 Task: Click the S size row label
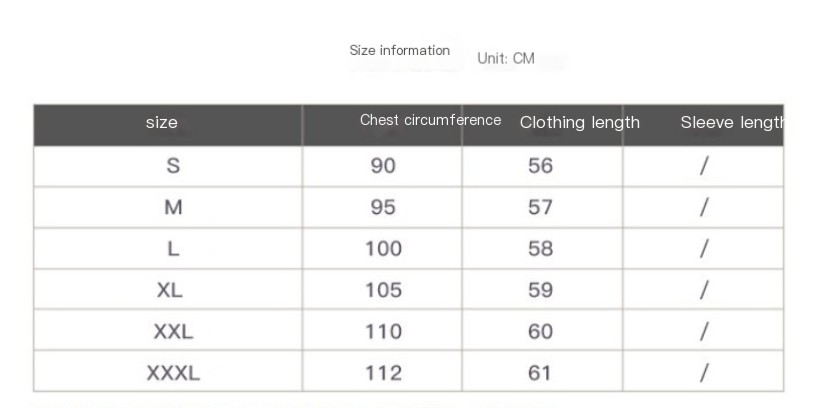[173, 166]
